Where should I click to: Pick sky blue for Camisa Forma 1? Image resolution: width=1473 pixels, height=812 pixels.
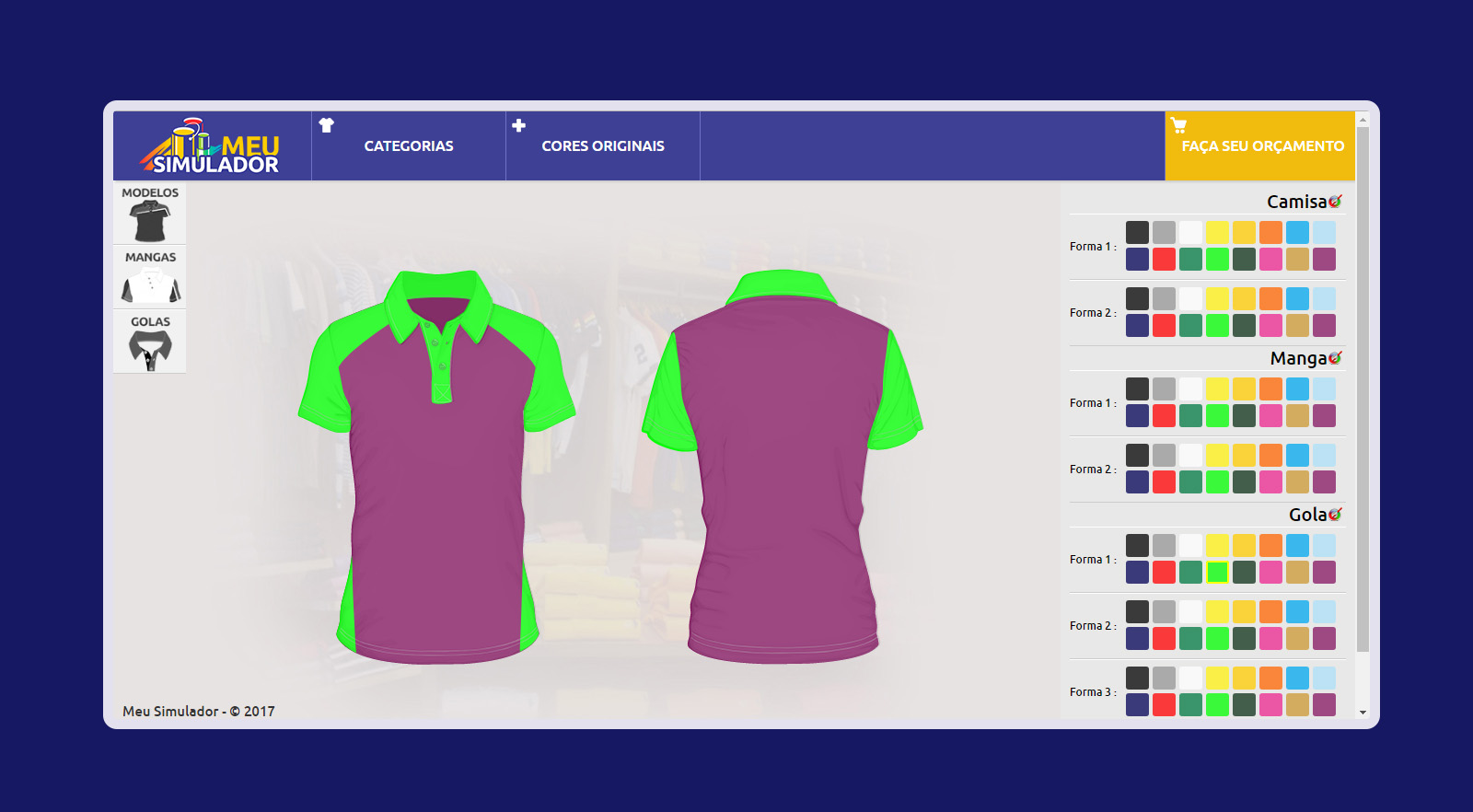click(1297, 233)
